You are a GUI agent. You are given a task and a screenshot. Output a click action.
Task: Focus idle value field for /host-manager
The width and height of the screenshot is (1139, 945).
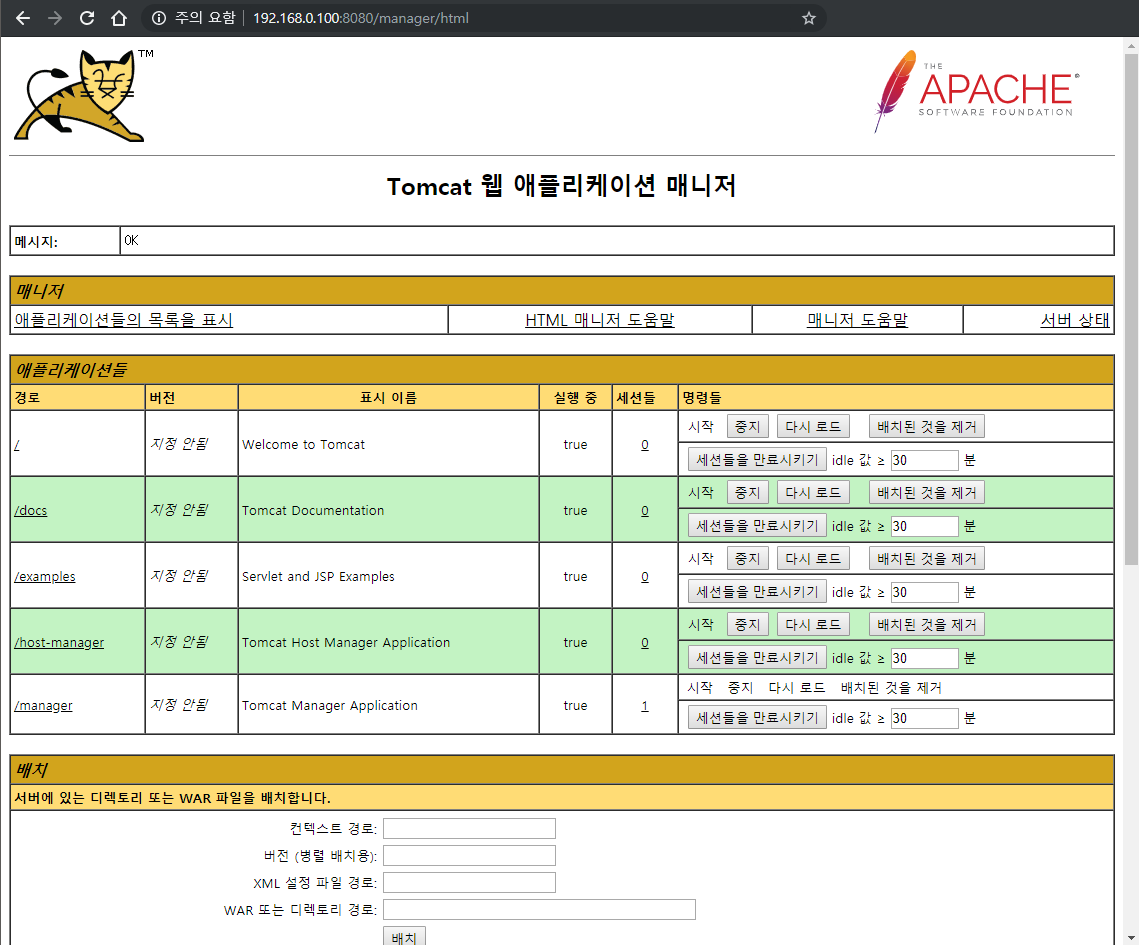925,659
